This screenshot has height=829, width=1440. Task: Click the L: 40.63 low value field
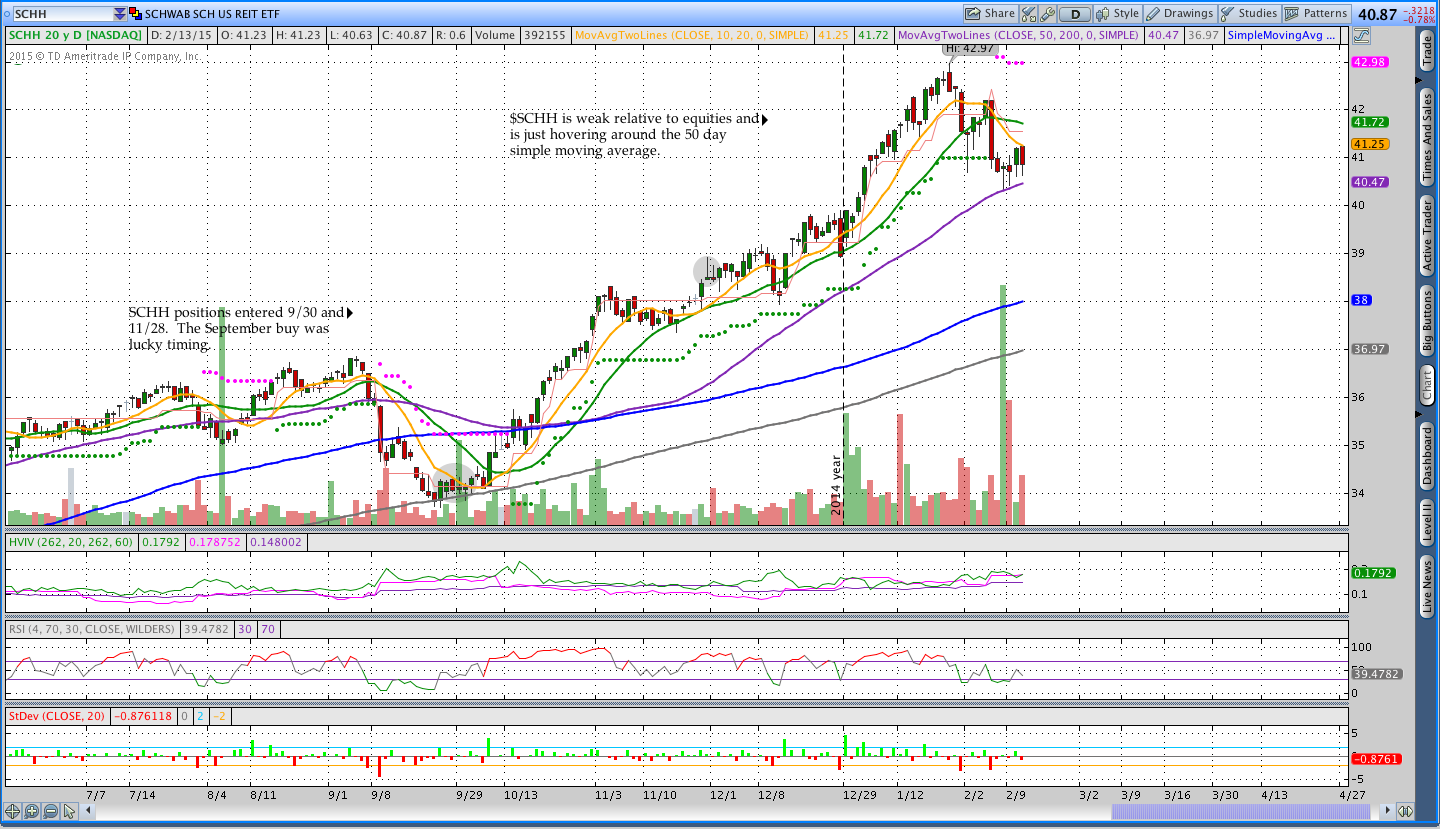coord(354,35)
